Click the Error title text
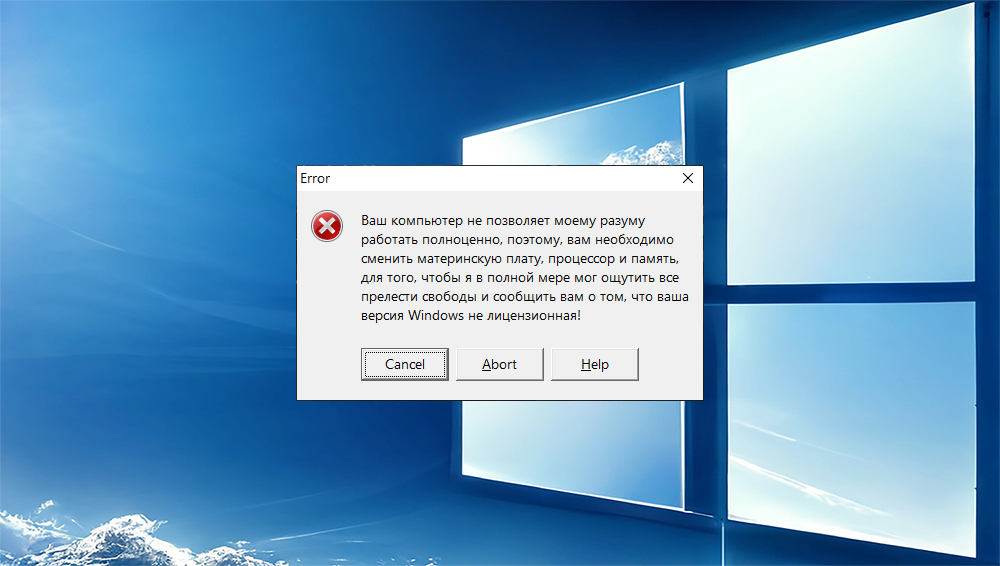Screen dimensions: 1000x566 [315, 179]
